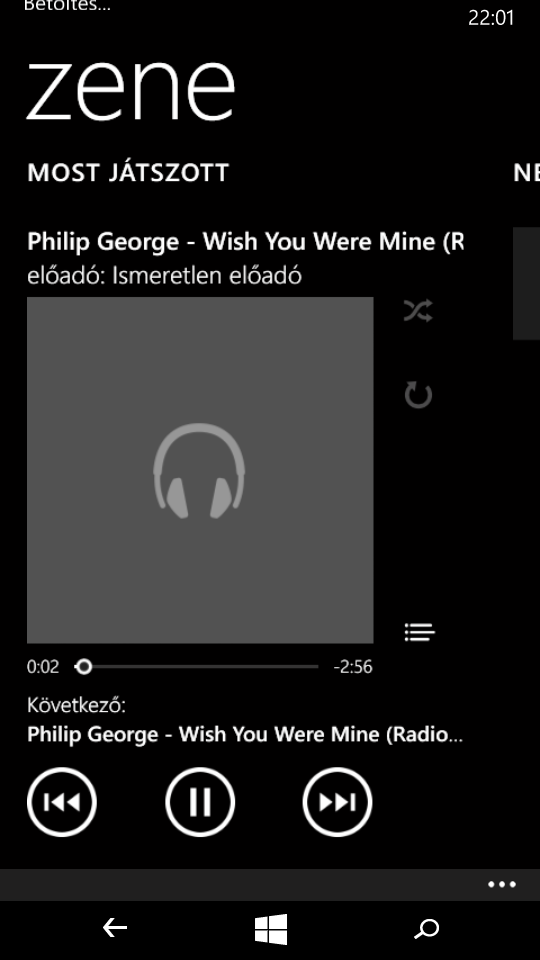Tap the partially visible tile on right
Image resolution: width=540 pixels, height=960 pixels.
point(527,283)
